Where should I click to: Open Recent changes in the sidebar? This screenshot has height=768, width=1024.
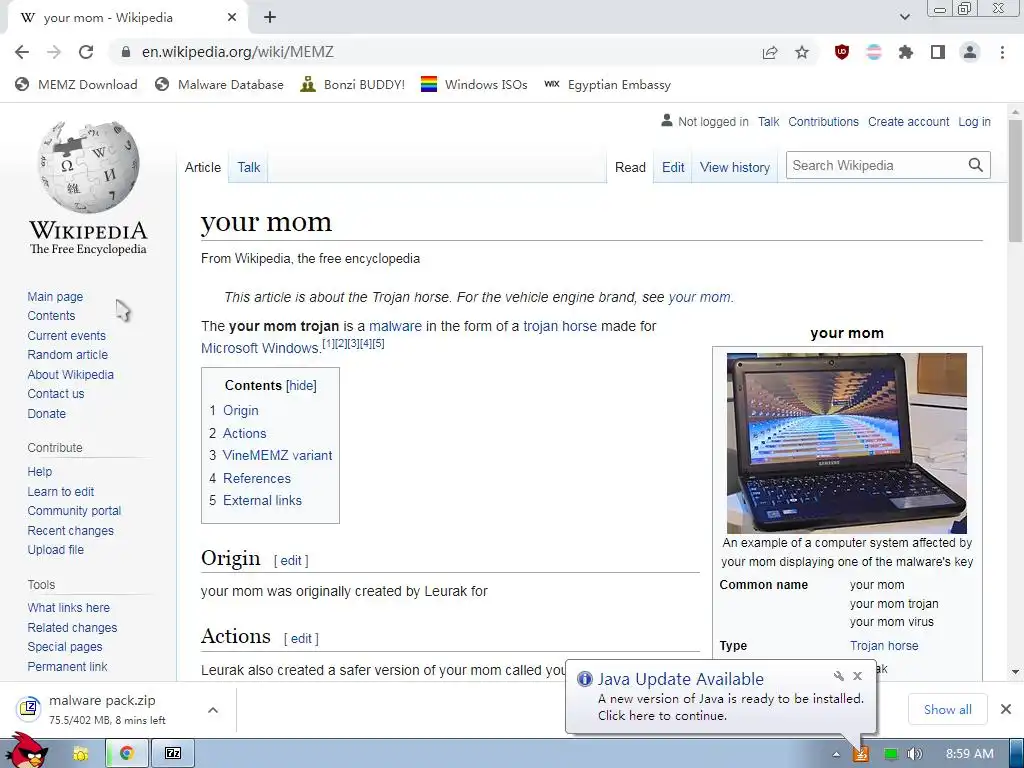71,530
